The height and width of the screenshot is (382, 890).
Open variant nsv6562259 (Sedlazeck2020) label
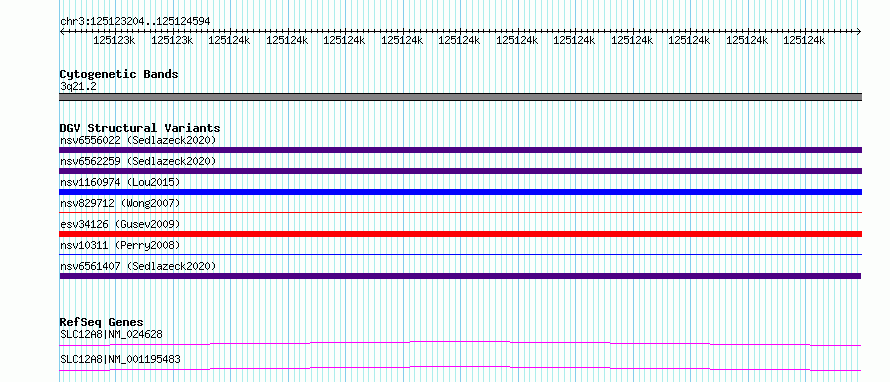coord(138,161)
